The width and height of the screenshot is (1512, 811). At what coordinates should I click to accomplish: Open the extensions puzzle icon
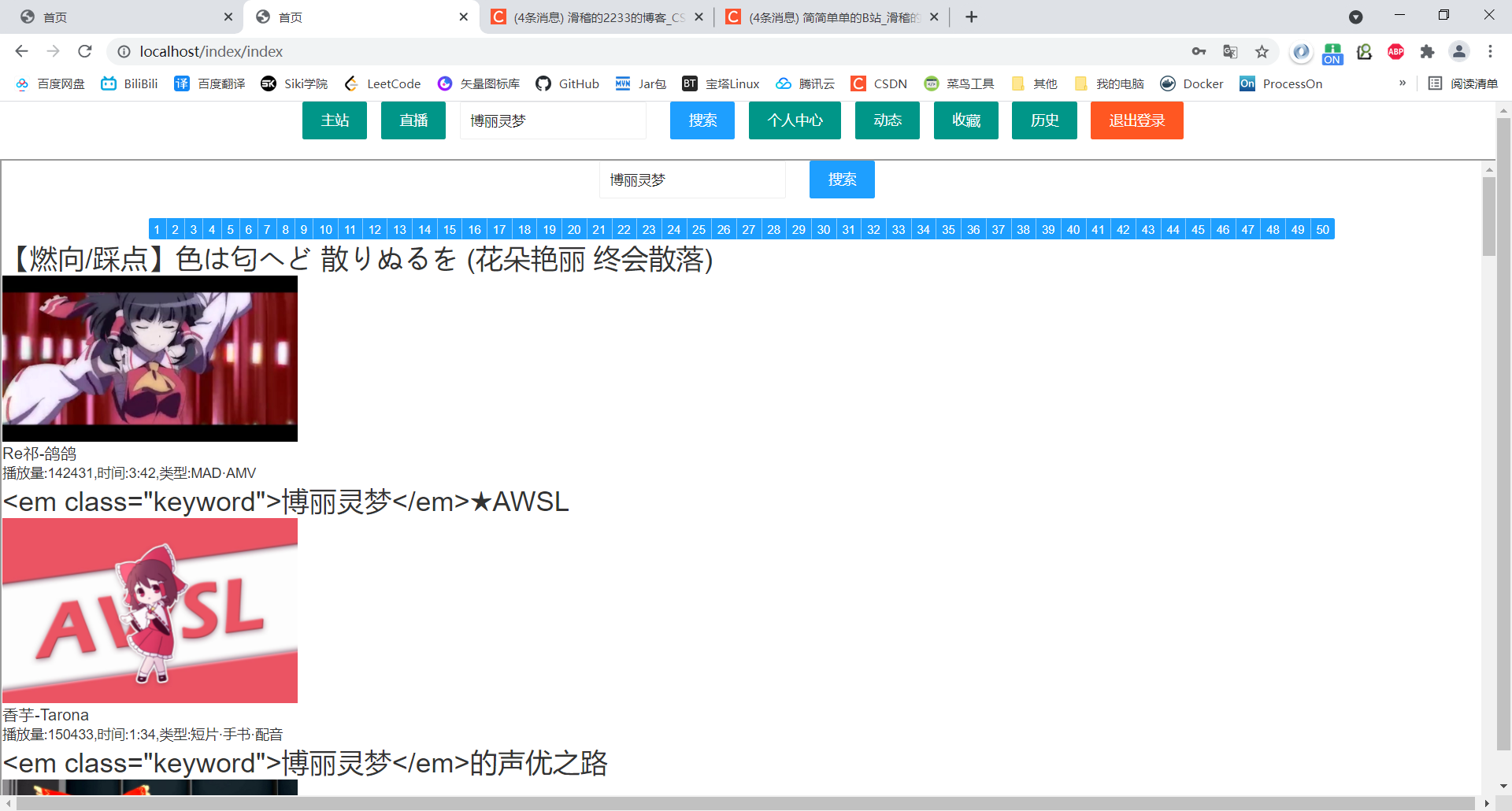pos(1427,51)
